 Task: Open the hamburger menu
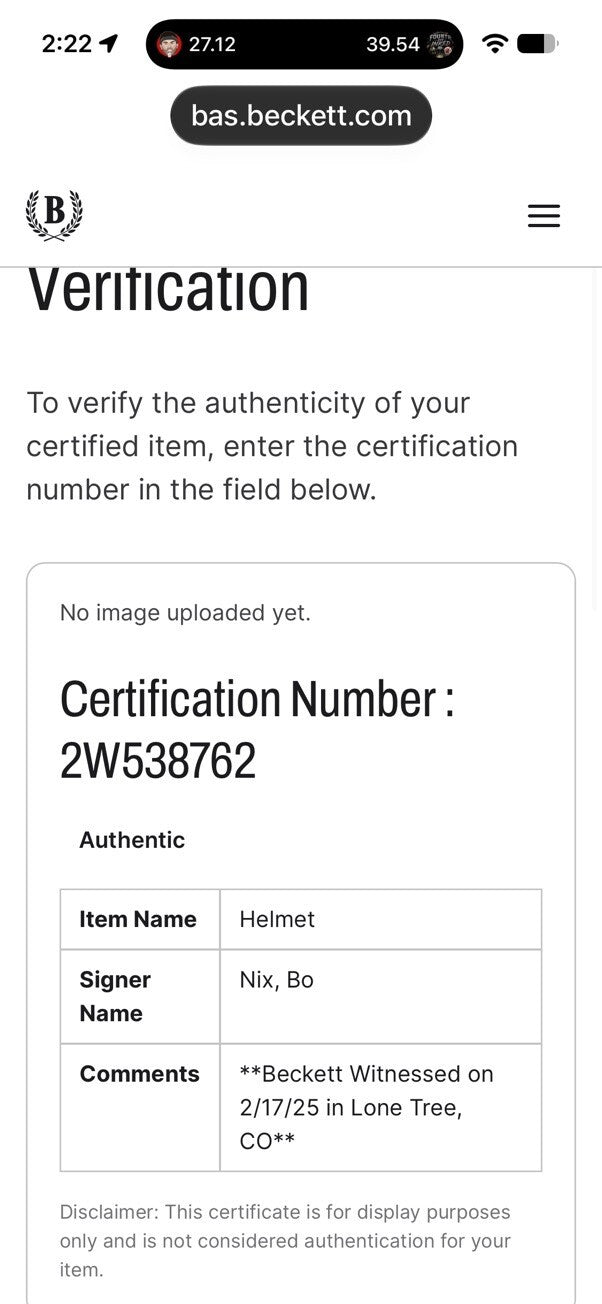pyautogui.click(x=543, y=216)
